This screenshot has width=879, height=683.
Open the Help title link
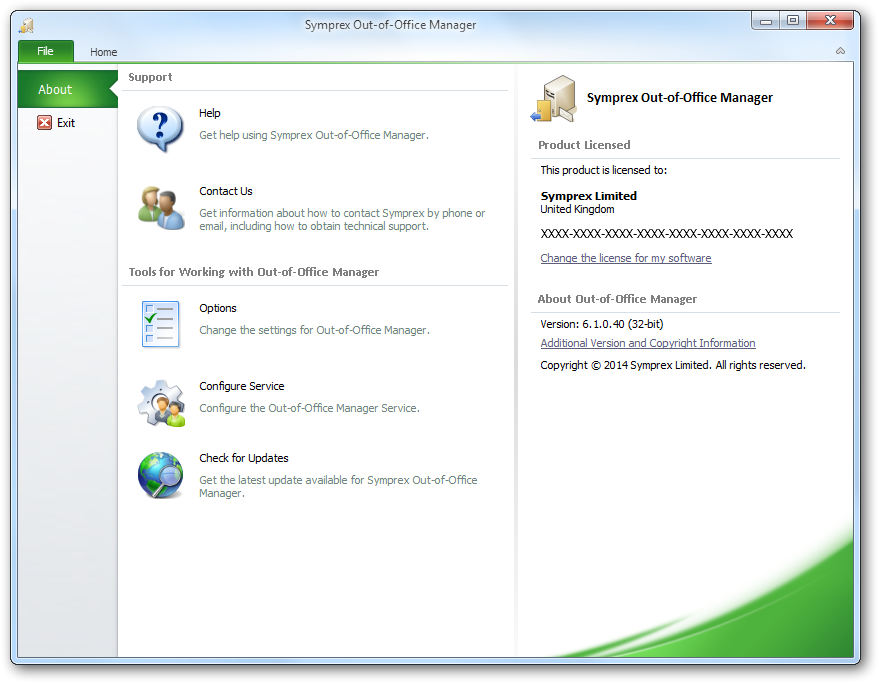[x=210, y=113]
